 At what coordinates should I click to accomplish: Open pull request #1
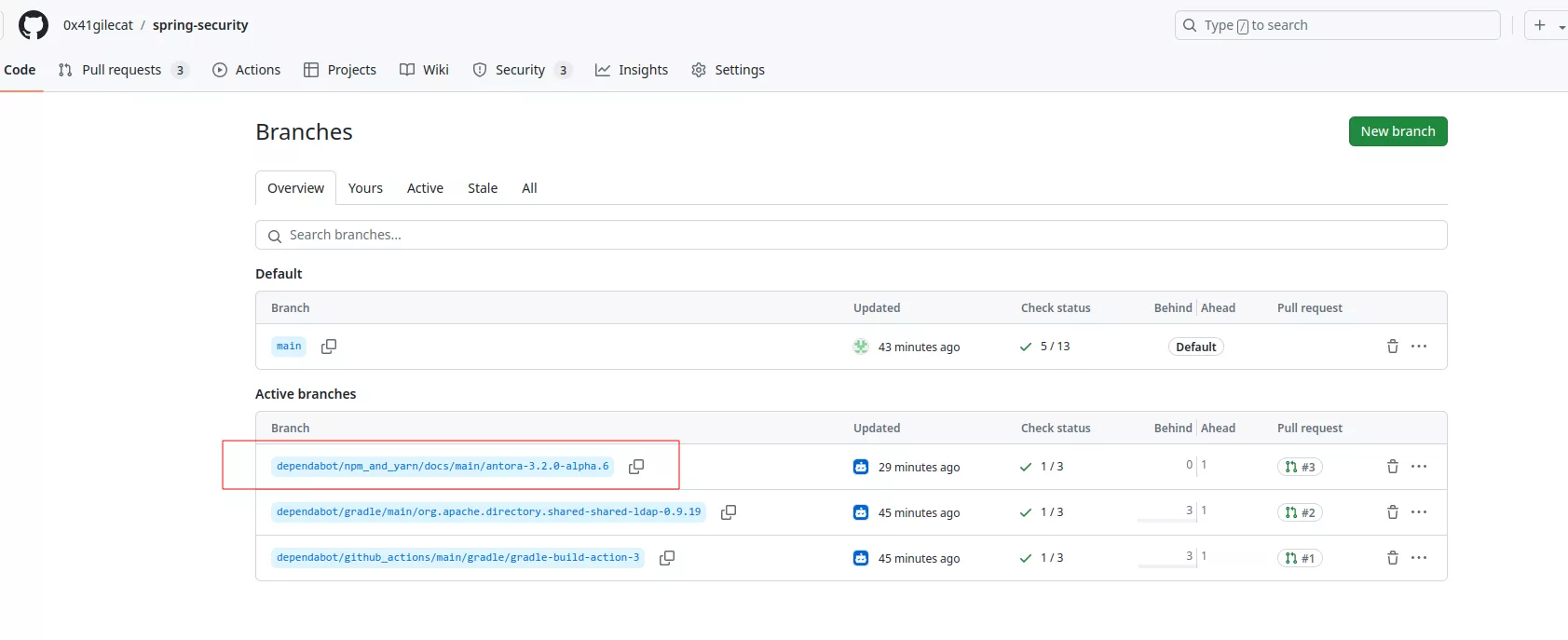(x=1300, y=558)
